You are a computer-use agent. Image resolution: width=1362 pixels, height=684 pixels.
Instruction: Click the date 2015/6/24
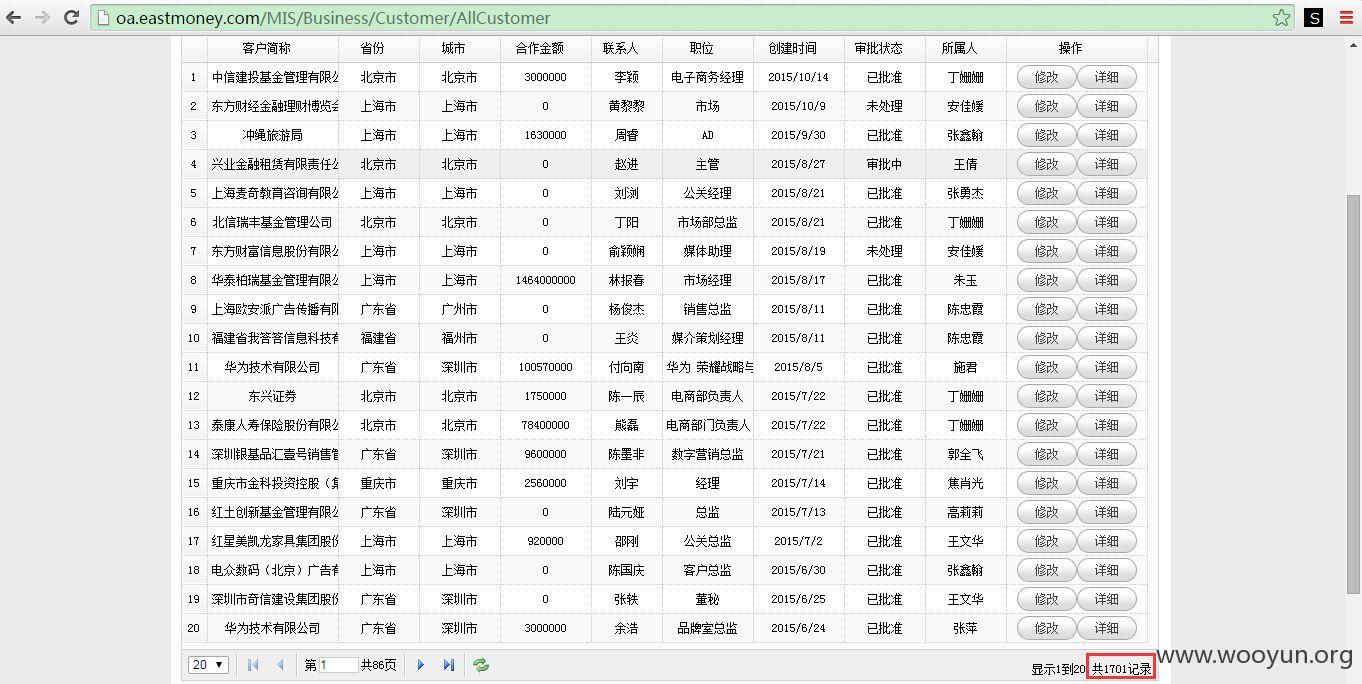tap(798, 628)
